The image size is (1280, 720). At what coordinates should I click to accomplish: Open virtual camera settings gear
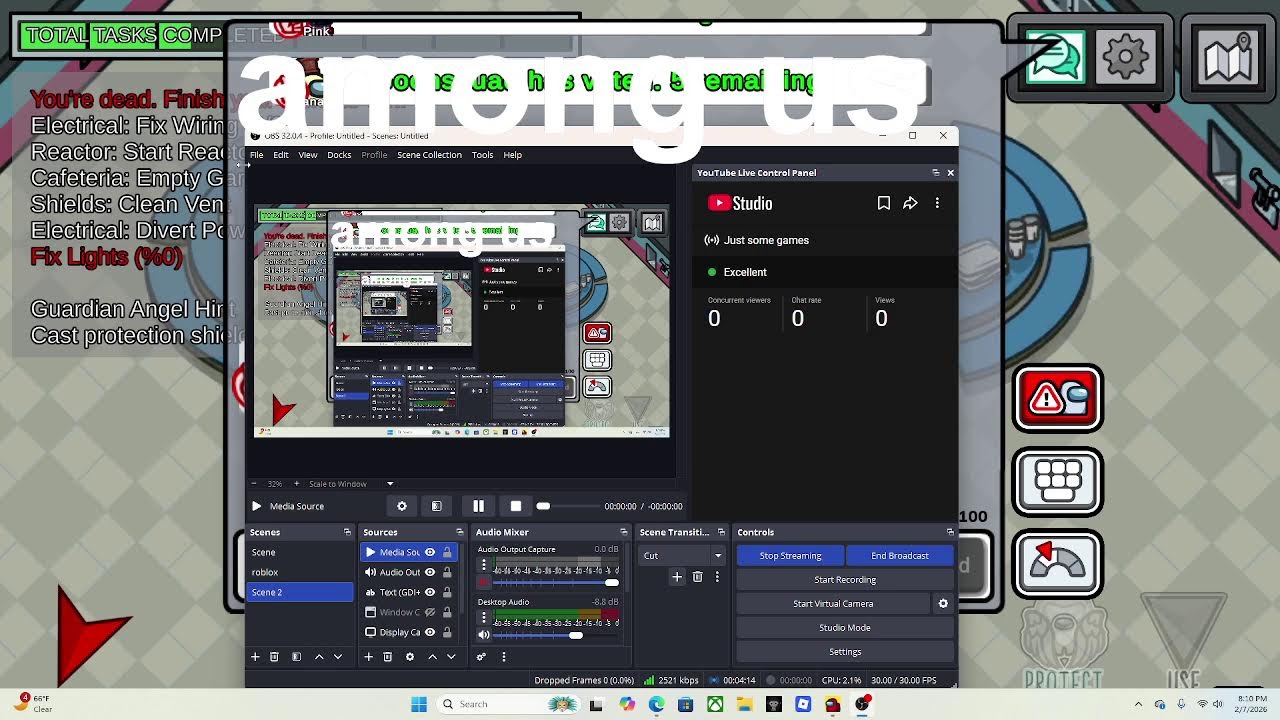(943, 604)
